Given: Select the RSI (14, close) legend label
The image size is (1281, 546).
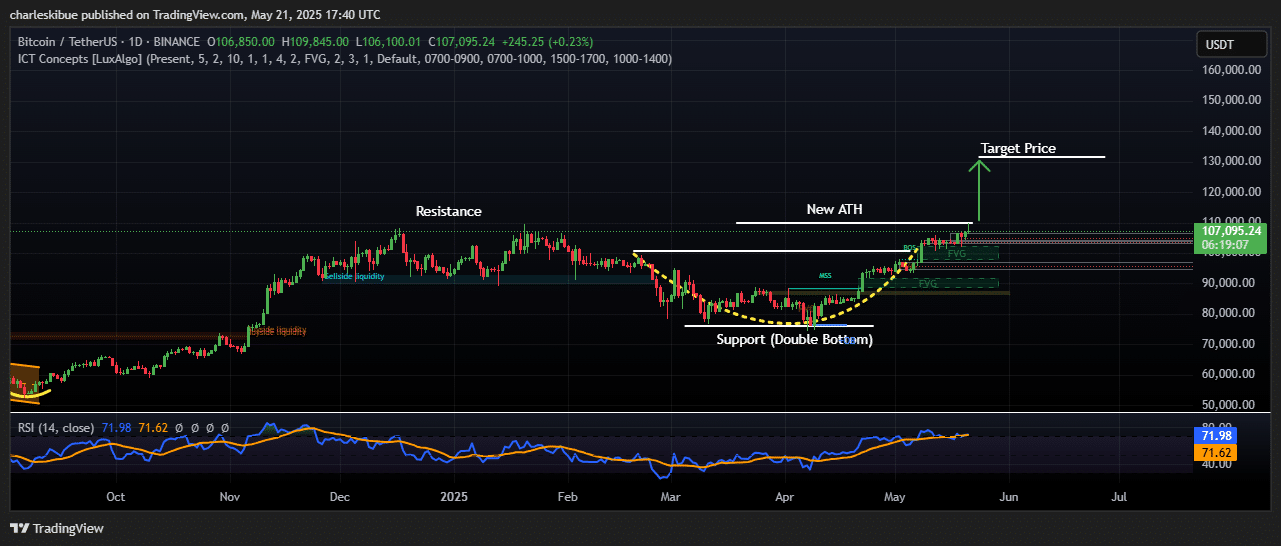Looking at the screenshot, I should [55, 428].
